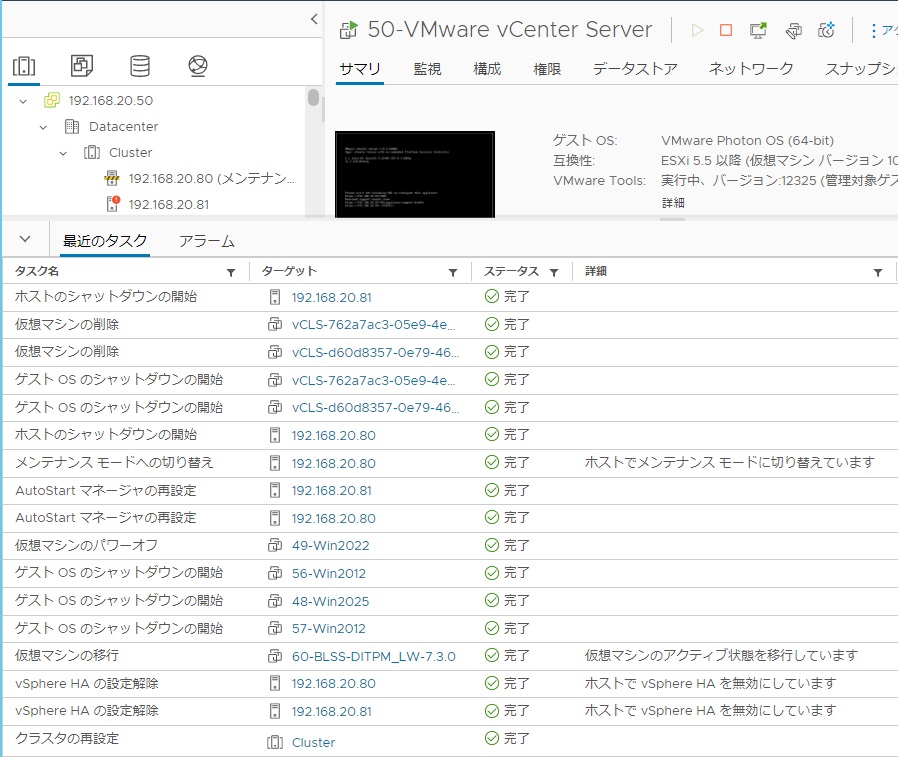Image resolution: width=898 pixels, height=757 pixels.
Task: Launch the remote console monitor icon
Action: [x=758, y=30]
